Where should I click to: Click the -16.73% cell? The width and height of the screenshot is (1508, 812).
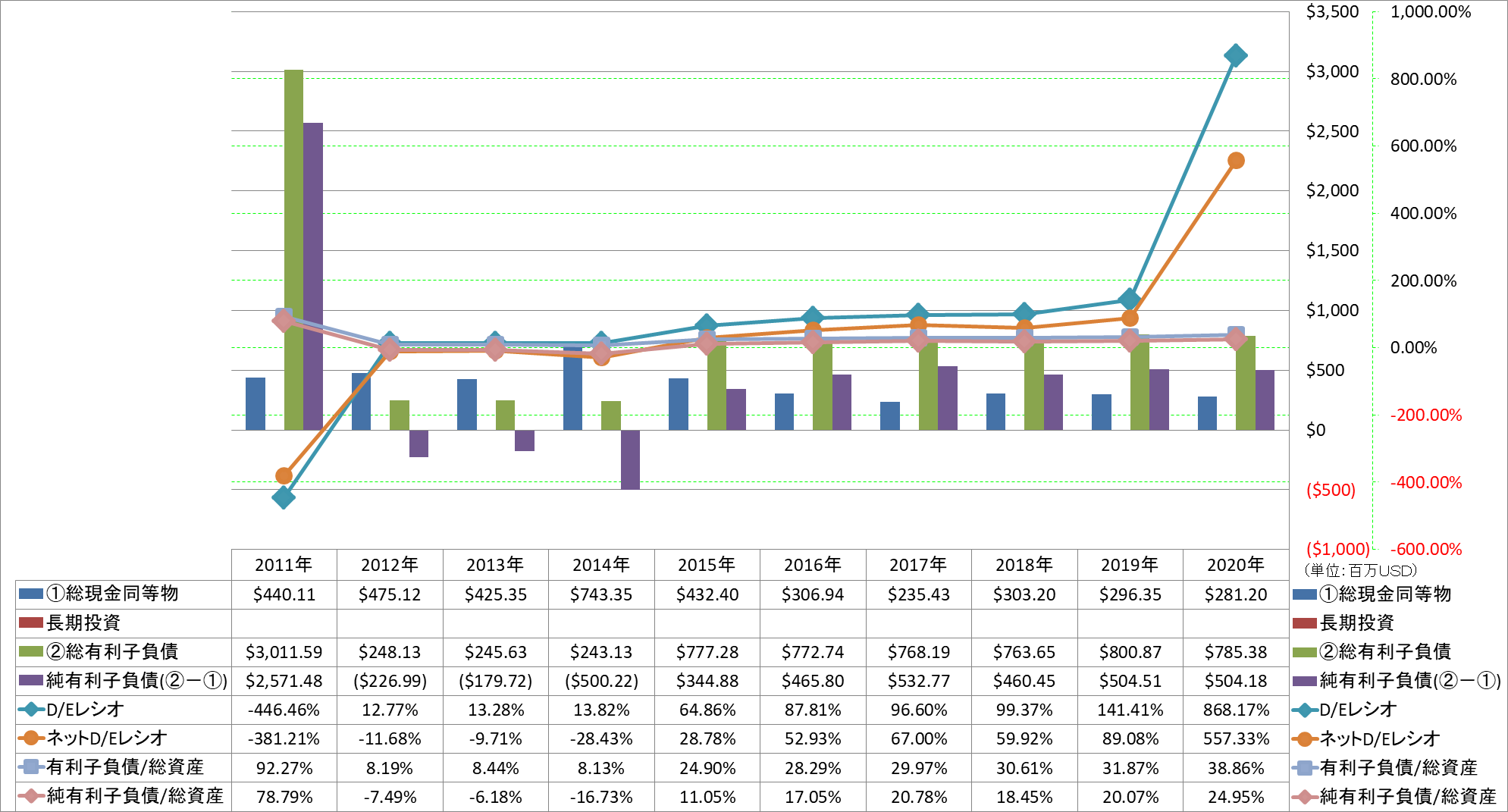pyautogui.click(x=601, y=797)
